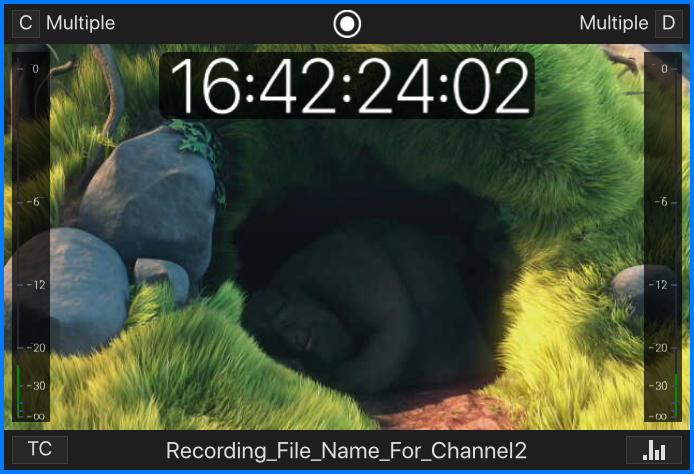Click the right audio level meter
This screenshot has height=474, width=694.
(663, 237)
